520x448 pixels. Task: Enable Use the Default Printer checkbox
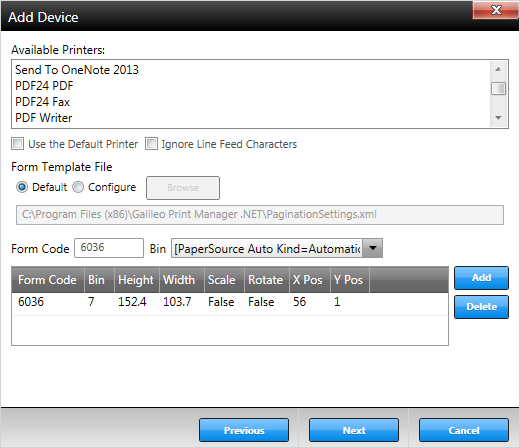tap(17, 144)
